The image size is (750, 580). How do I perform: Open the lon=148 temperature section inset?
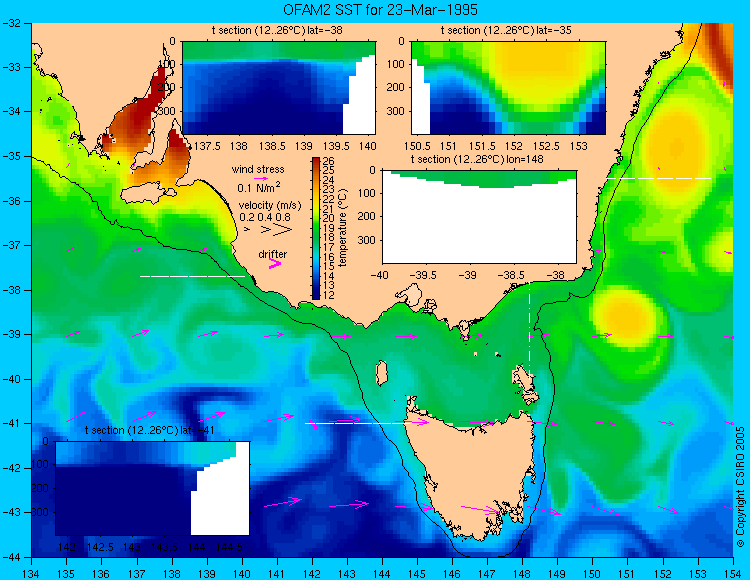pos(479,217)
